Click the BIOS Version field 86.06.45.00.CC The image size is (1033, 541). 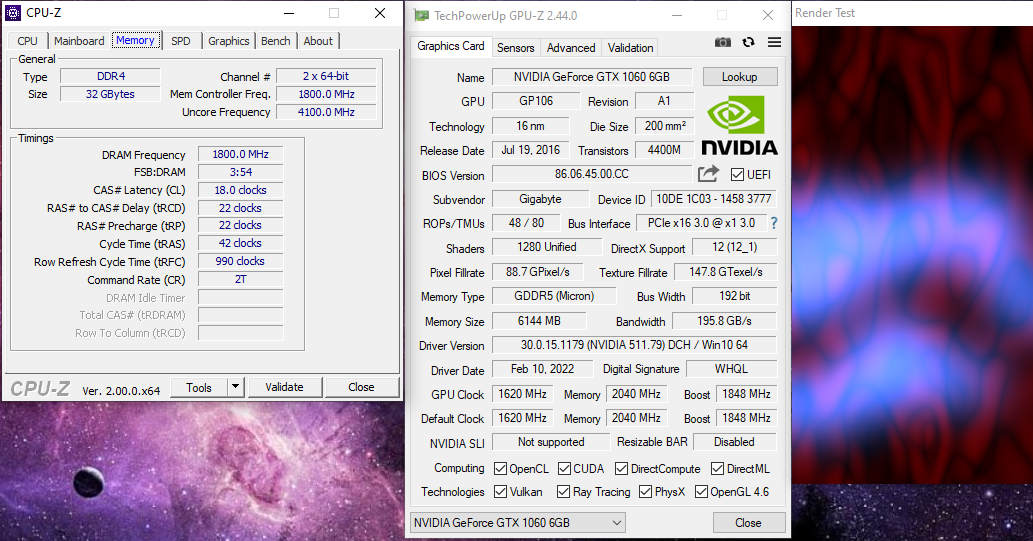(x=592, y=174)
